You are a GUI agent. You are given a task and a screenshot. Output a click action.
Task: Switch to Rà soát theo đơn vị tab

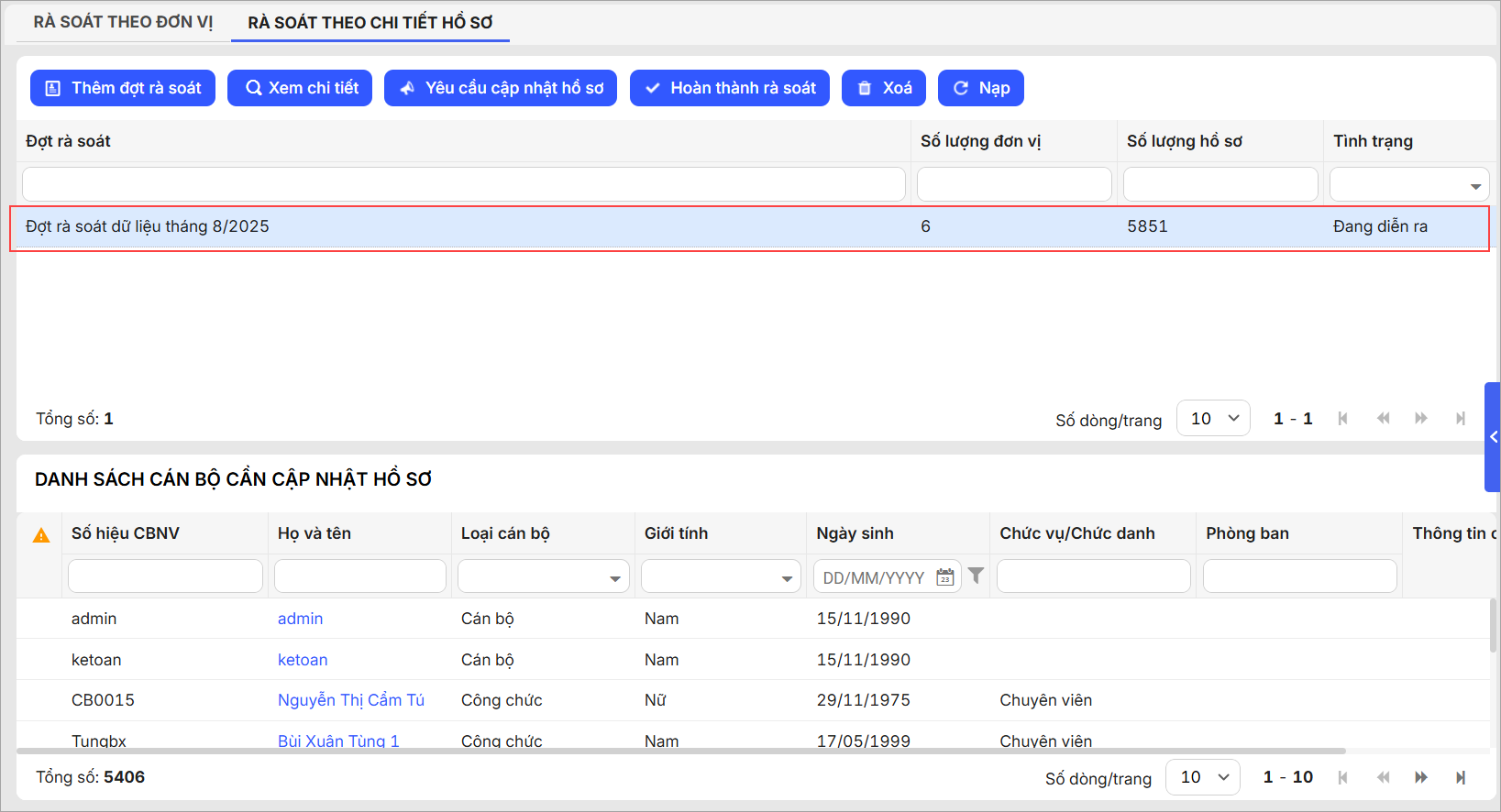[123, 22]
